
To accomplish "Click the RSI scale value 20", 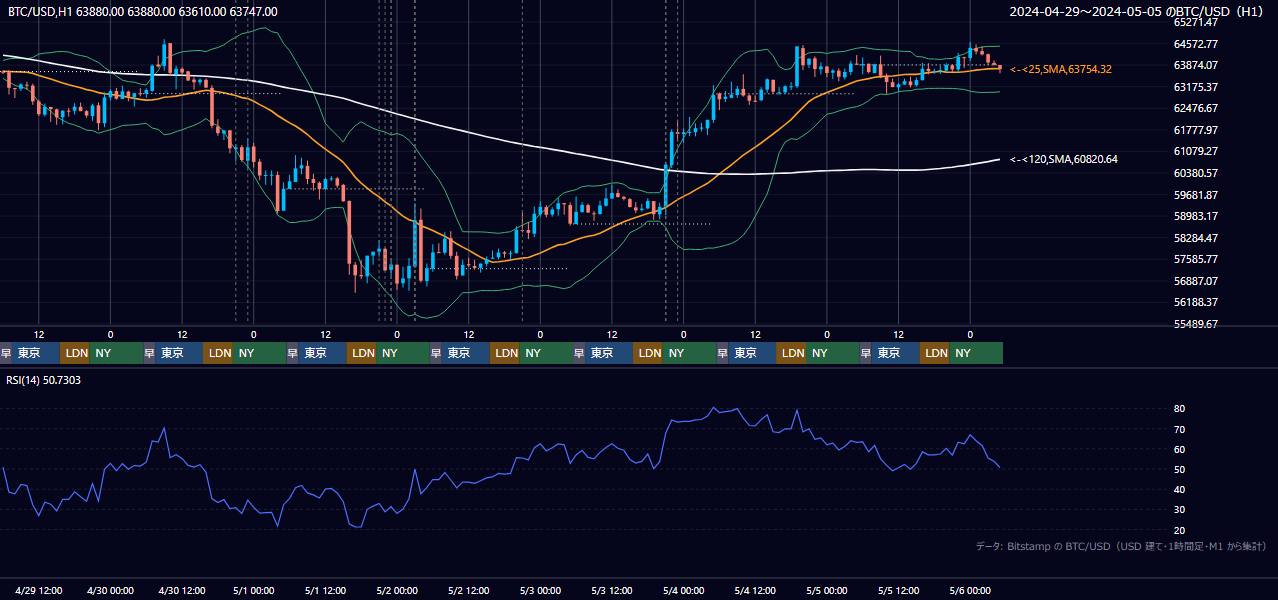I will (1180, 530).
